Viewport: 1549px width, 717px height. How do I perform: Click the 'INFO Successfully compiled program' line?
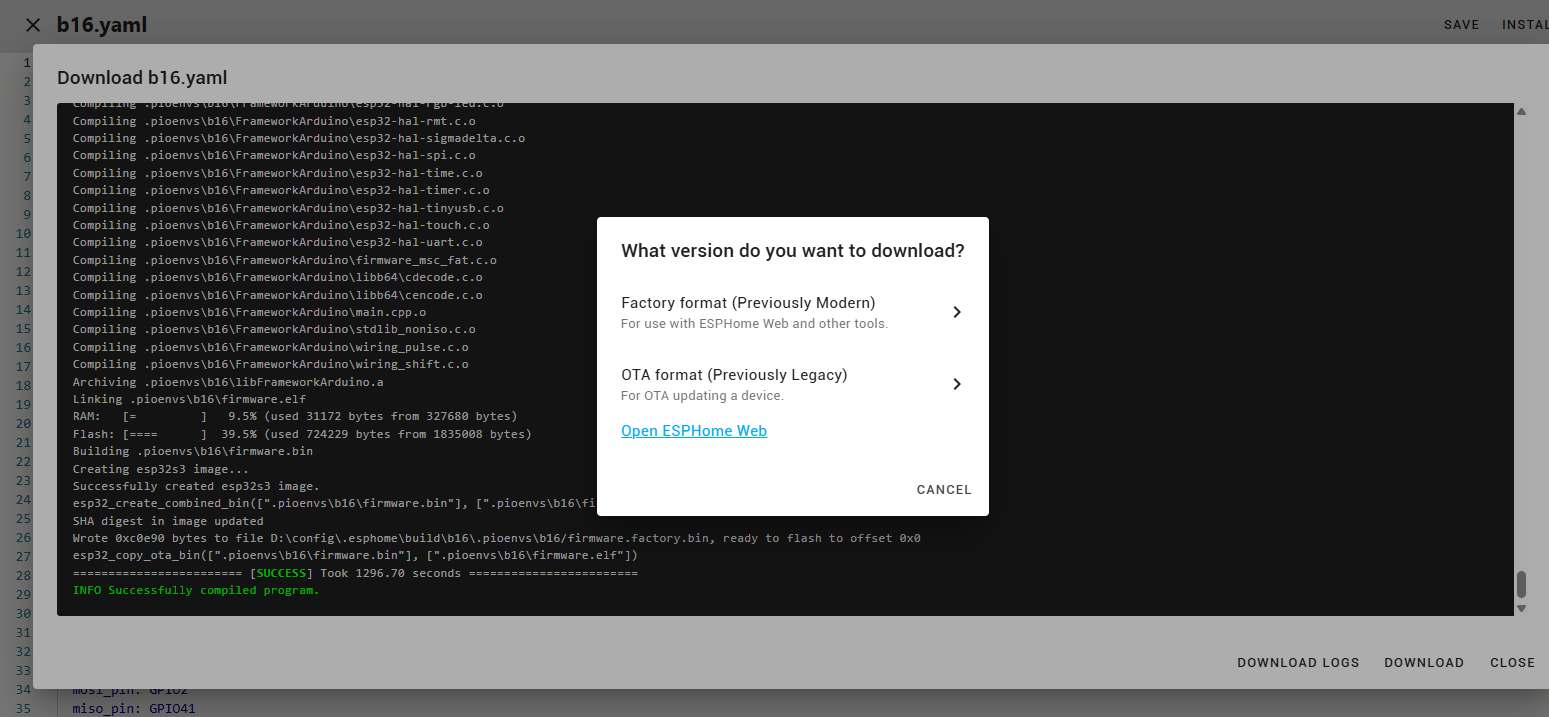coord(196,590)
